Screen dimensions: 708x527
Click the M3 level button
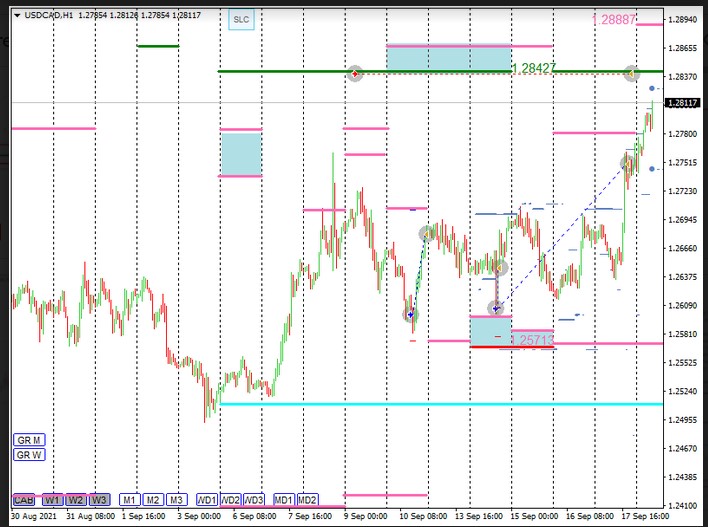176,499
